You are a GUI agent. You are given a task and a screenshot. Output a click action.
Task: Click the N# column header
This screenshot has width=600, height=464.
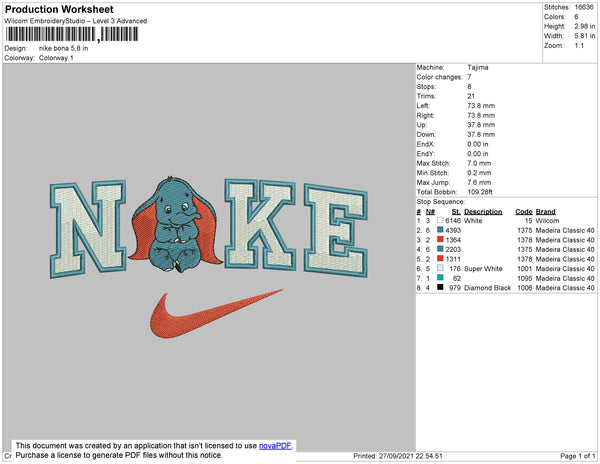click(430, 212)
